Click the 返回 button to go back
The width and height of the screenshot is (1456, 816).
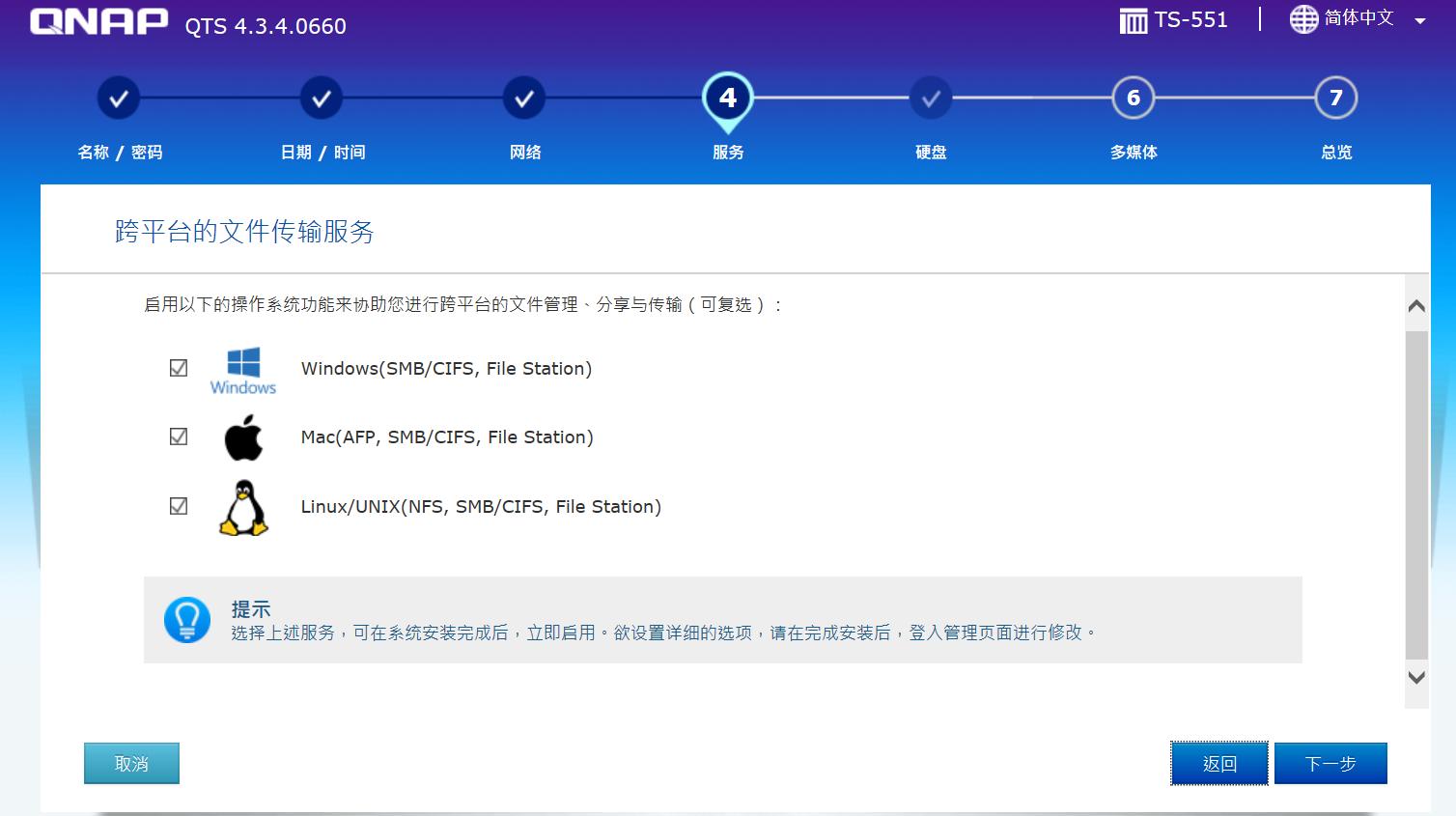(1218, 763)
